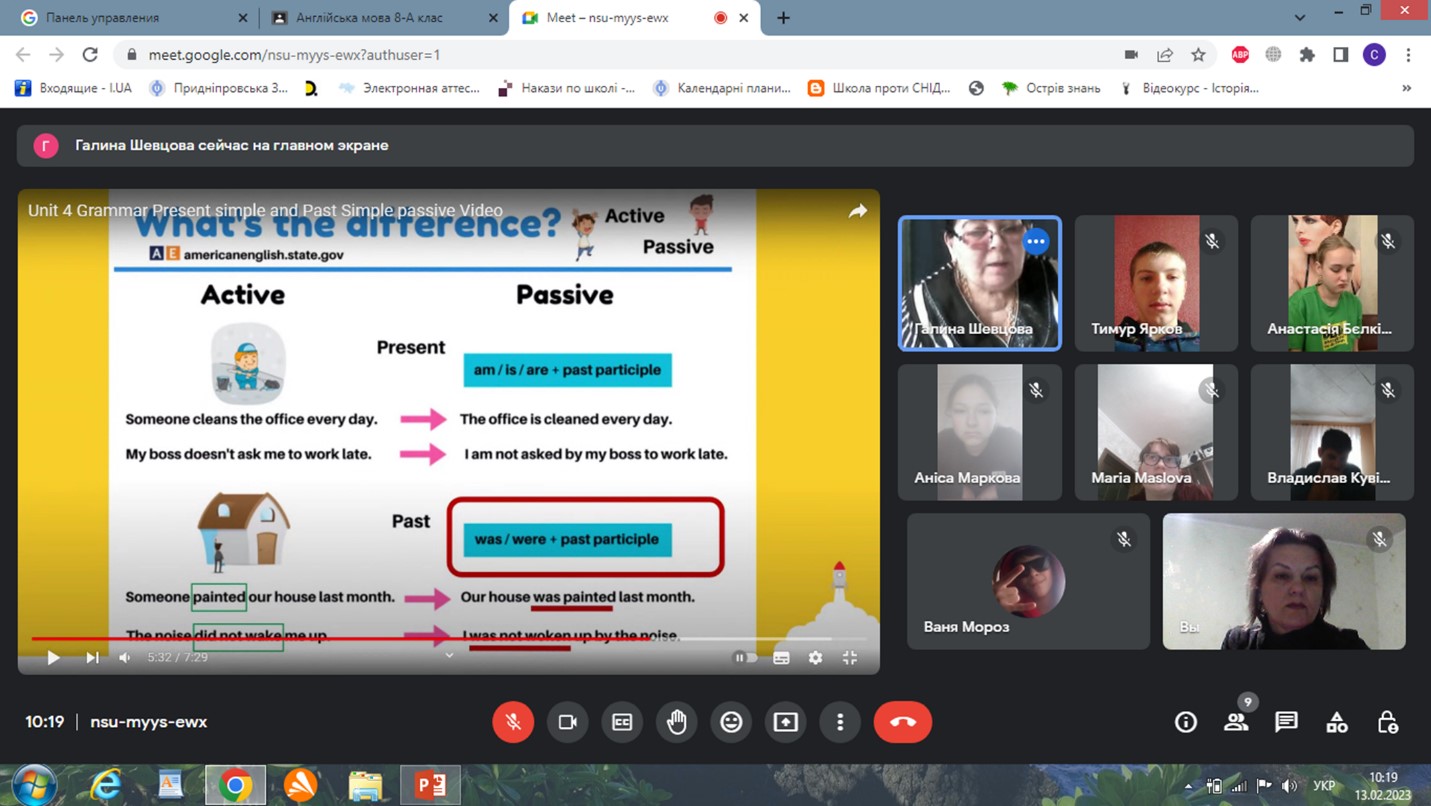Exit full screen of the video
This screenshot has width=1431, height=806.
click(x=850, y=657)
